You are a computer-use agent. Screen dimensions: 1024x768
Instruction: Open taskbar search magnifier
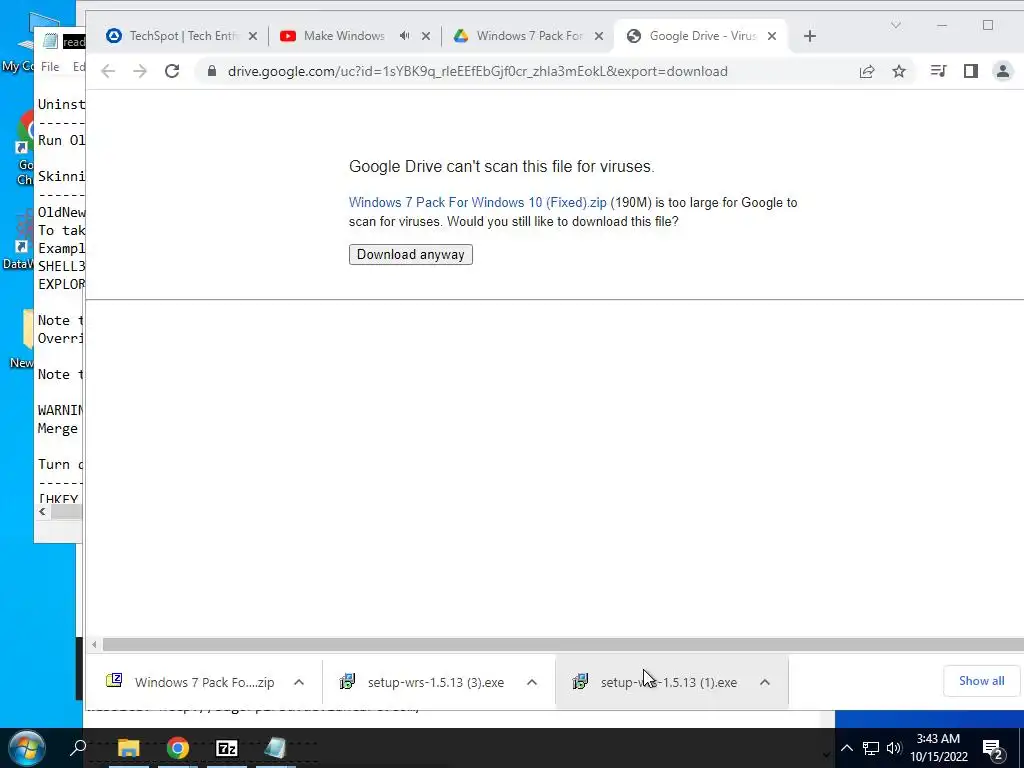coord(78,747)
